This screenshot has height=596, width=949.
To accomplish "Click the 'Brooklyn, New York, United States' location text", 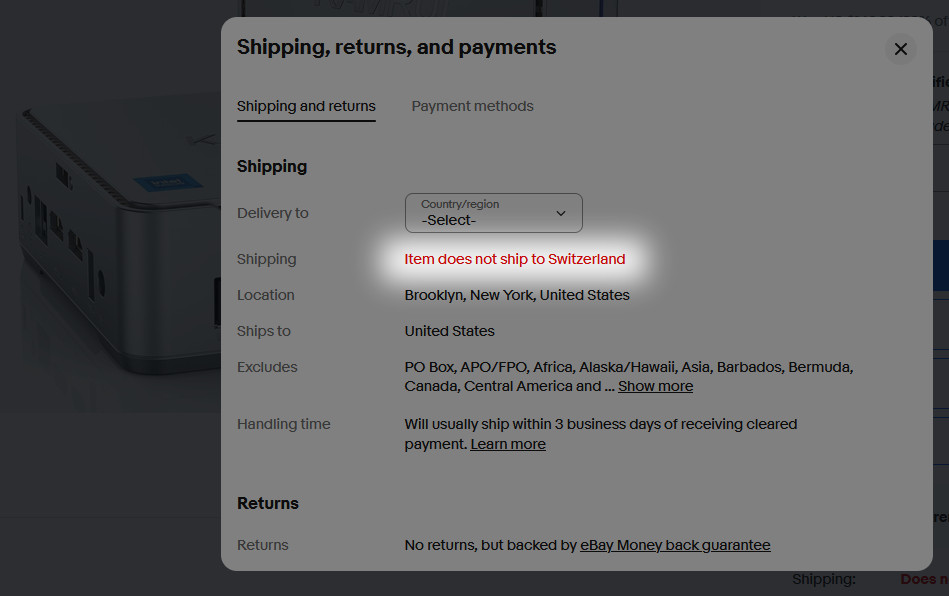I will pyautogui.click(x=517, y=295).
